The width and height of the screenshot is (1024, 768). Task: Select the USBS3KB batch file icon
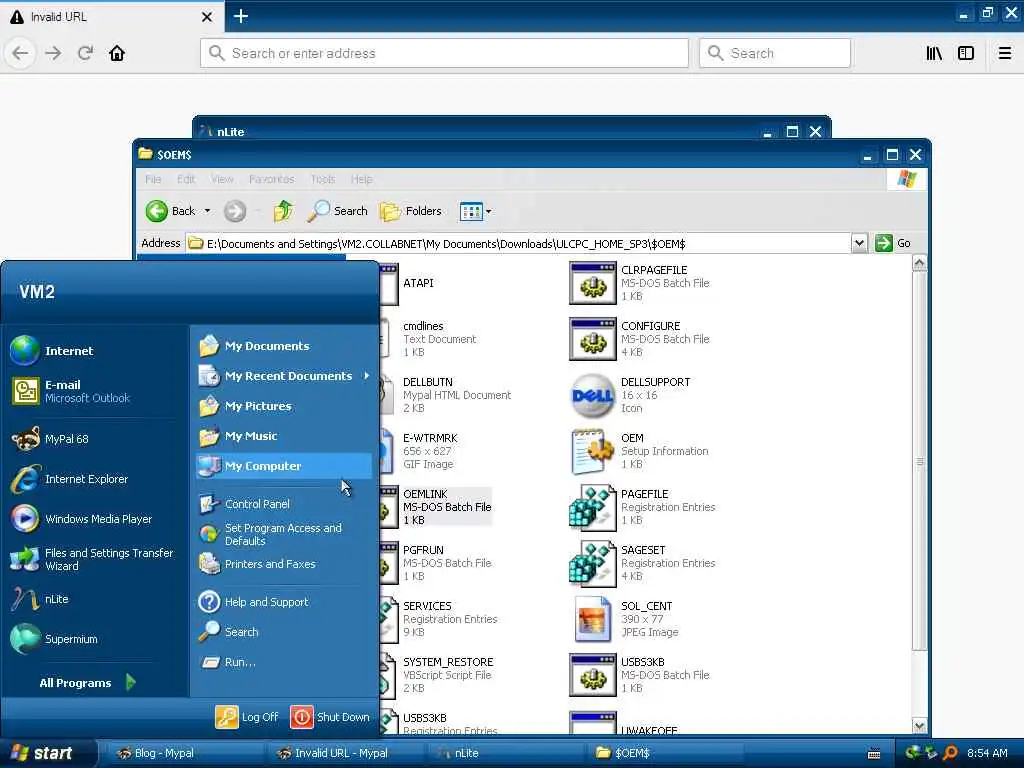click(592, 675)
